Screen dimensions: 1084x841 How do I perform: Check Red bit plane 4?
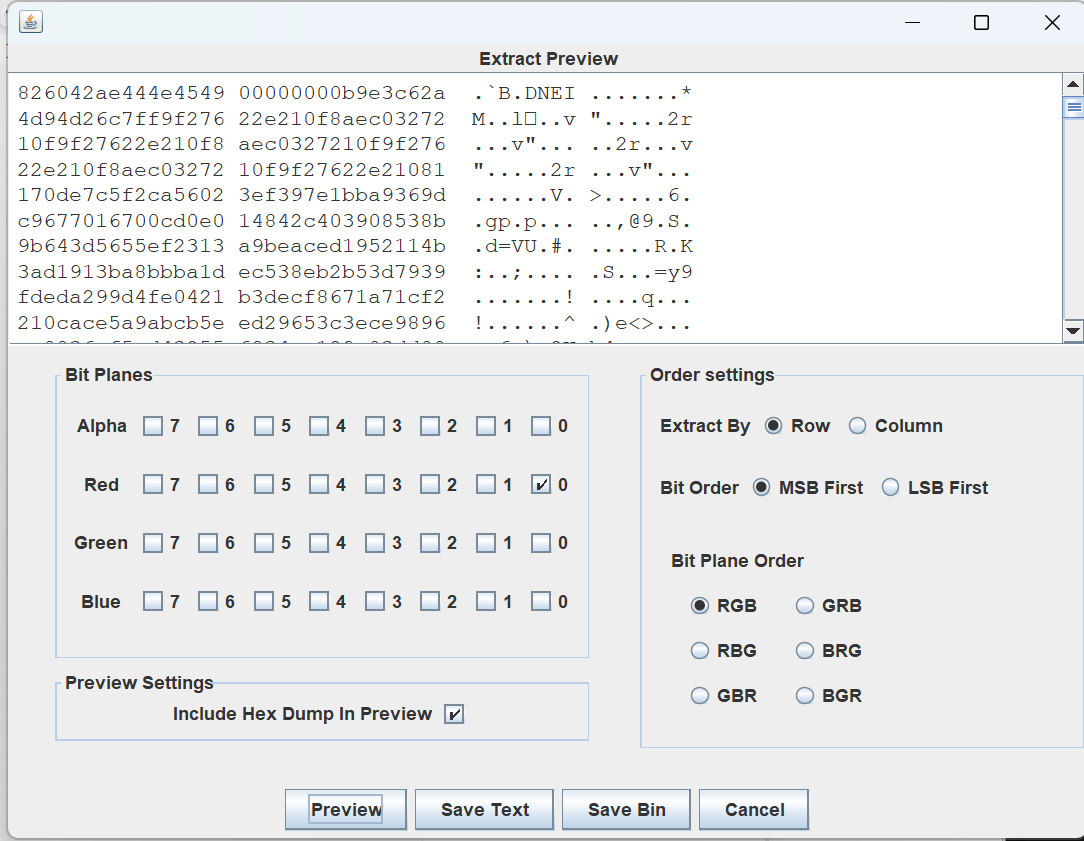pos(319,484)
